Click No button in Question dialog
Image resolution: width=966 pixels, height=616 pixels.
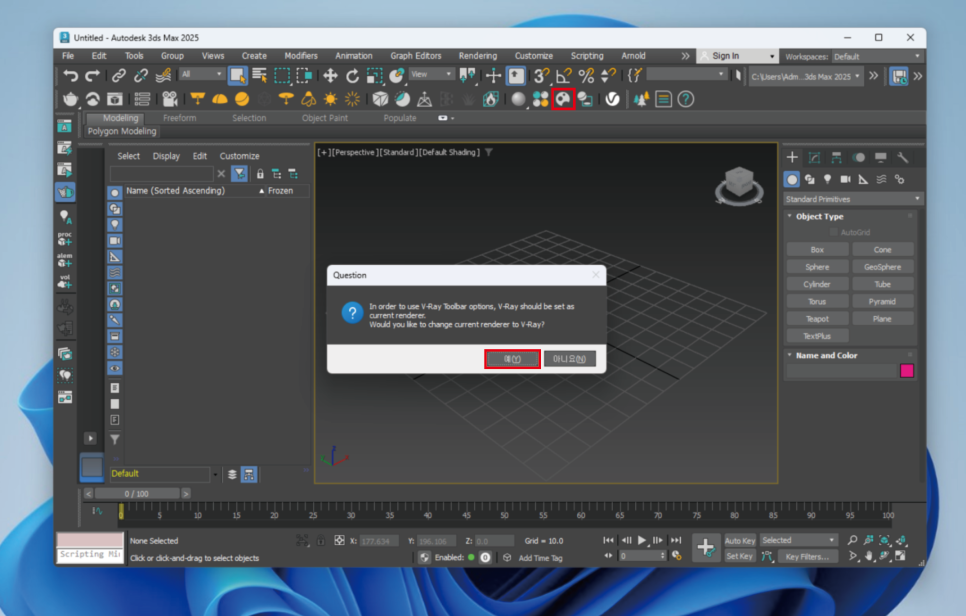pyautogui.click(x=569, y=359)
